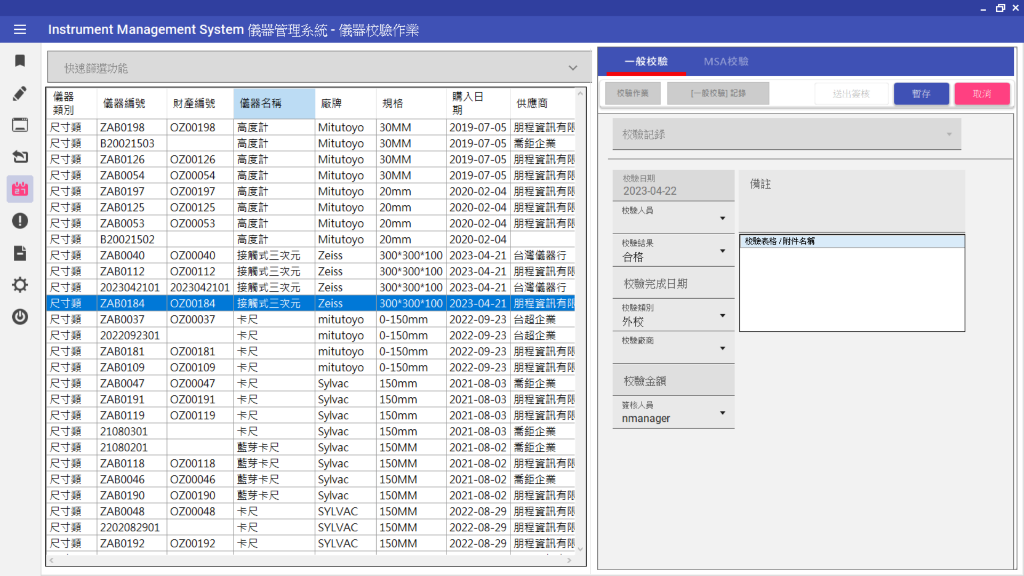Open the 校驗結果 dropdown showing 合格
The height and width of the screenshot is (576, 1024).
click(x=672, y=250)
